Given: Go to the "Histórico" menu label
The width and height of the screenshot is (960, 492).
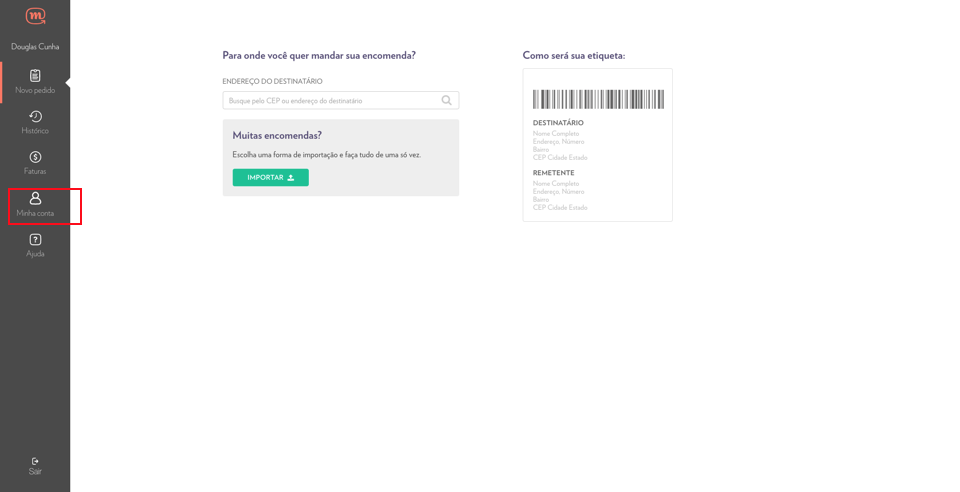Looking at the screenshot, I should point(35,131).
